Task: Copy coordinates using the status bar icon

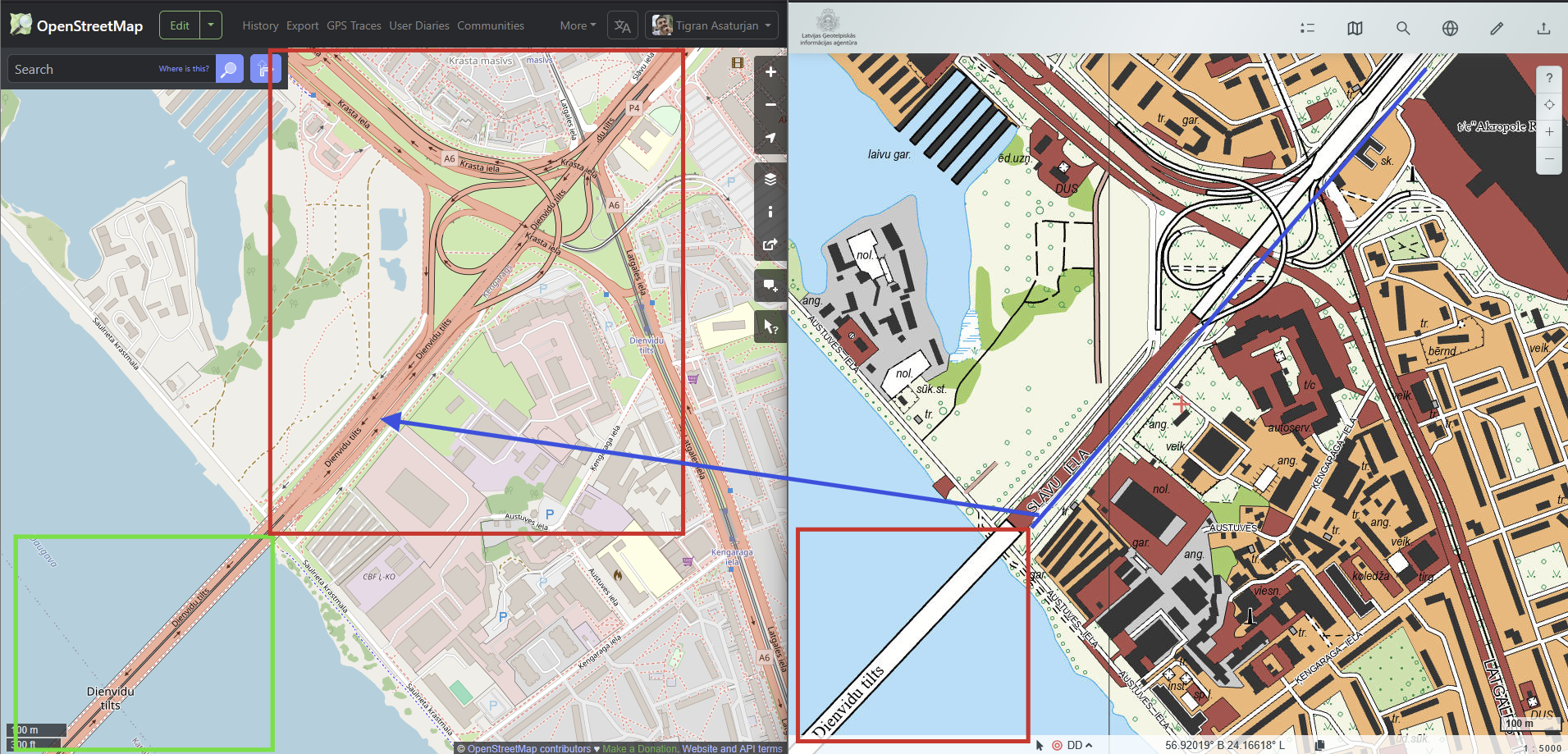Action: click(x=1319, y=745)
